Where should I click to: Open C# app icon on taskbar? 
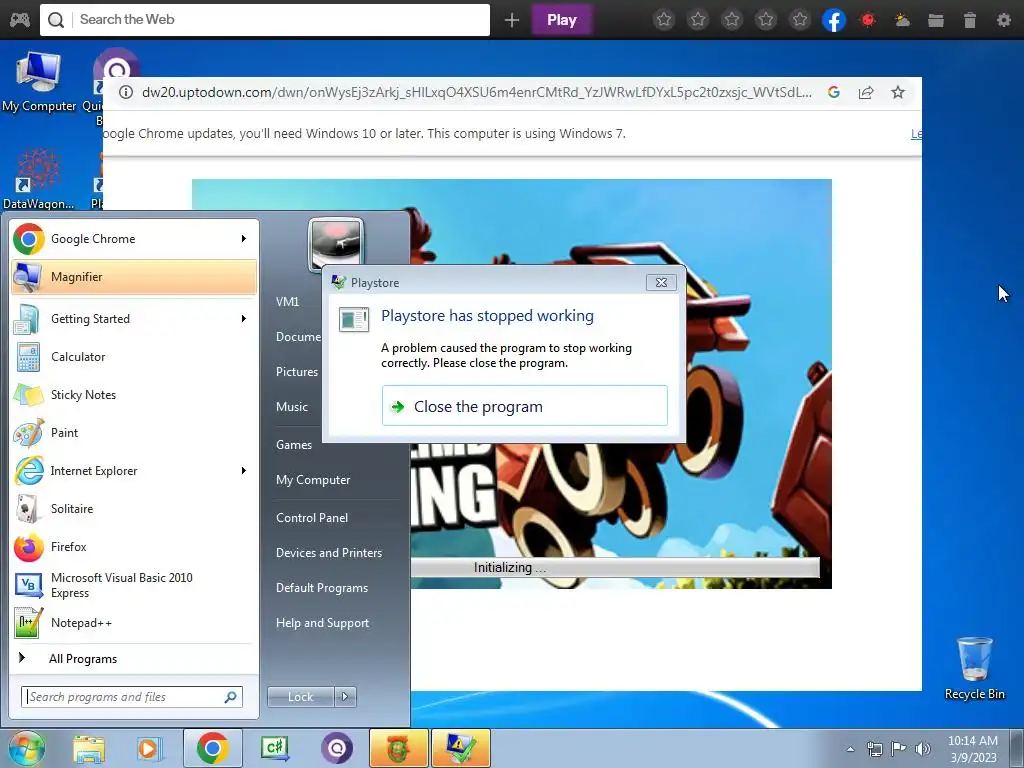point(275,748)
